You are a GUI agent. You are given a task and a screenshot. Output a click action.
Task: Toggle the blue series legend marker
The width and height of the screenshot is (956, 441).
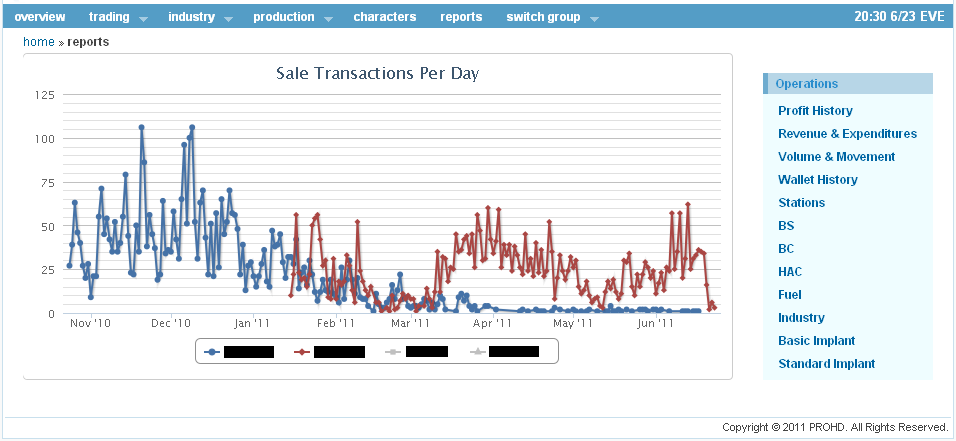[x=212, y=352]
